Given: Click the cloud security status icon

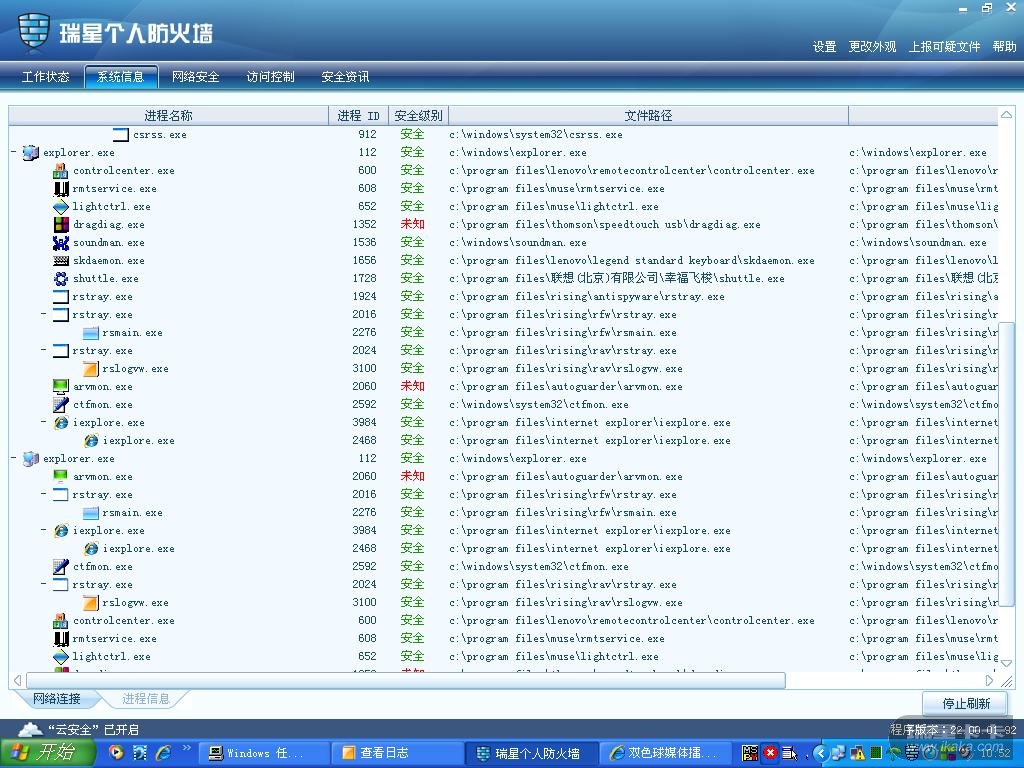Looking at the screenshot, I should pos(30,730).
